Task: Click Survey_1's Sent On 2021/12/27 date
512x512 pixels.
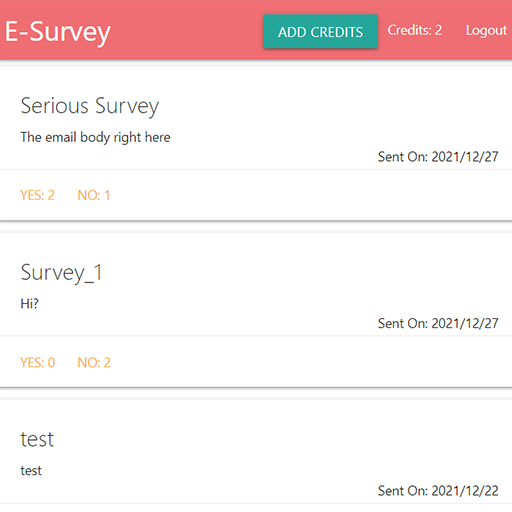Action: coord(438,323)
